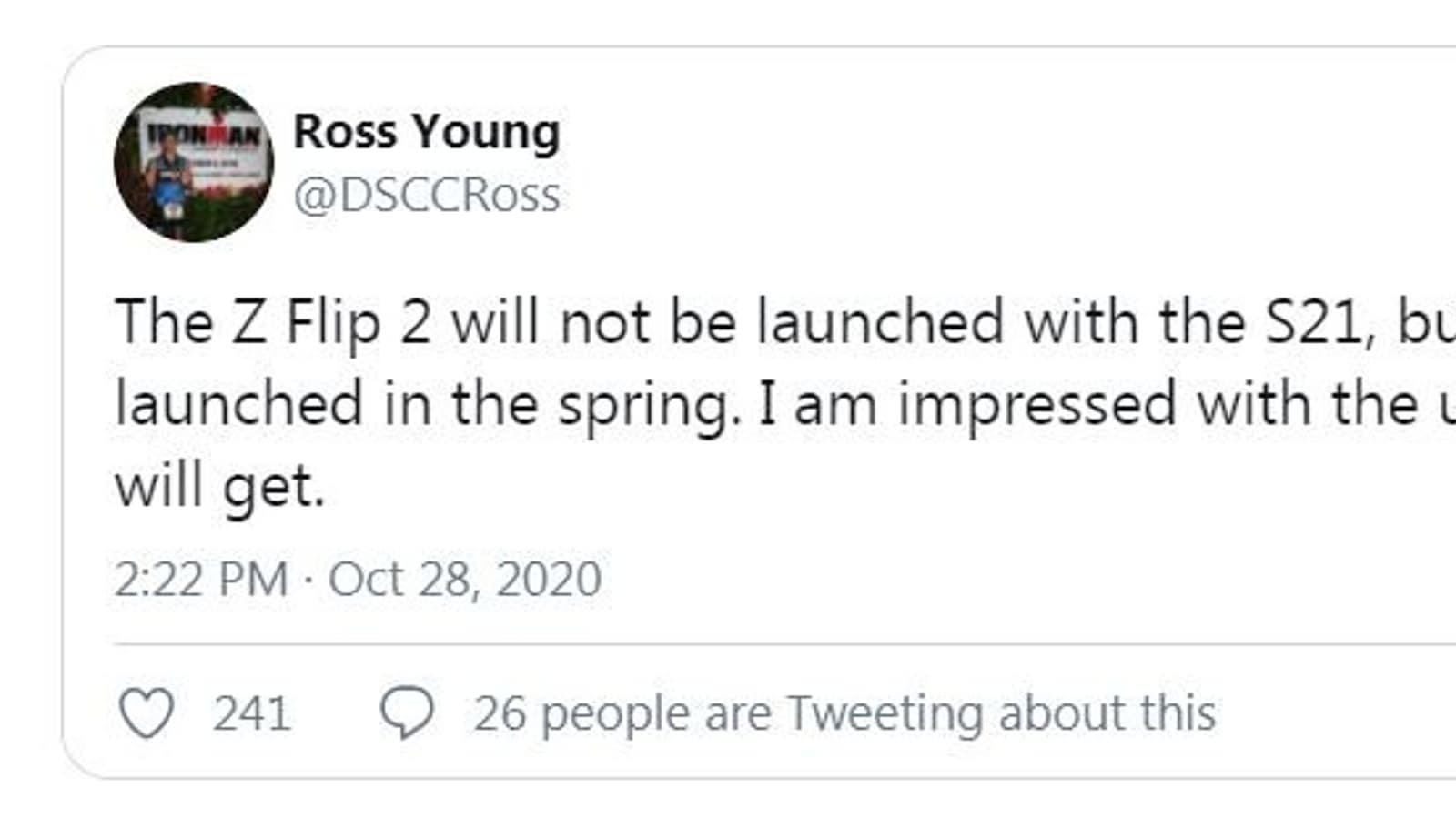
Task: Click the number 26 in the footer
Action: pos(500,713)
